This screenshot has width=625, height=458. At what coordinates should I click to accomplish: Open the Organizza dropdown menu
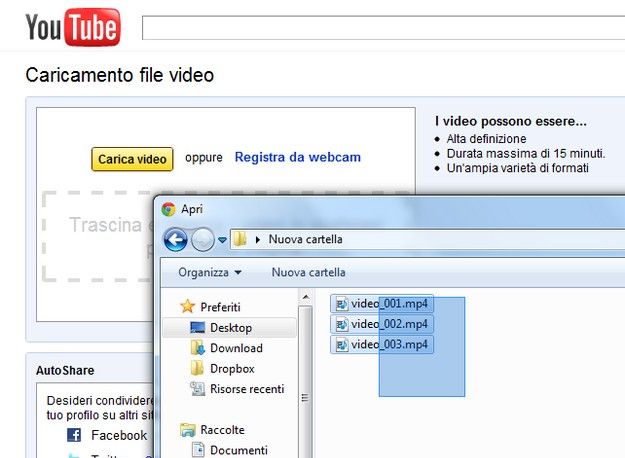[x=210, y=272]
